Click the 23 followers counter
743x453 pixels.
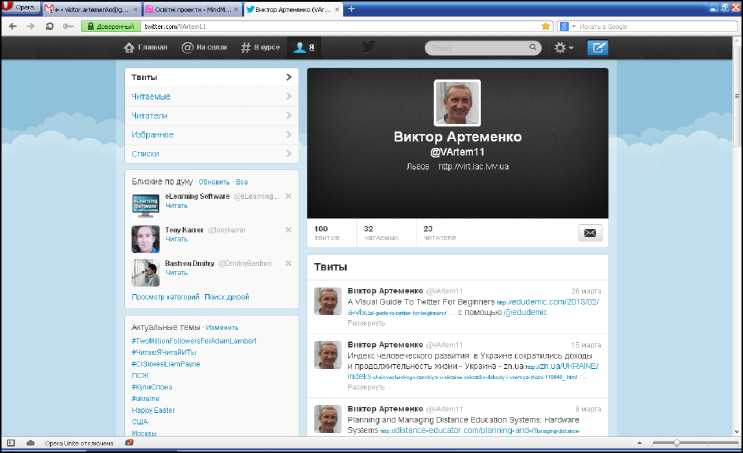[439, 233]
